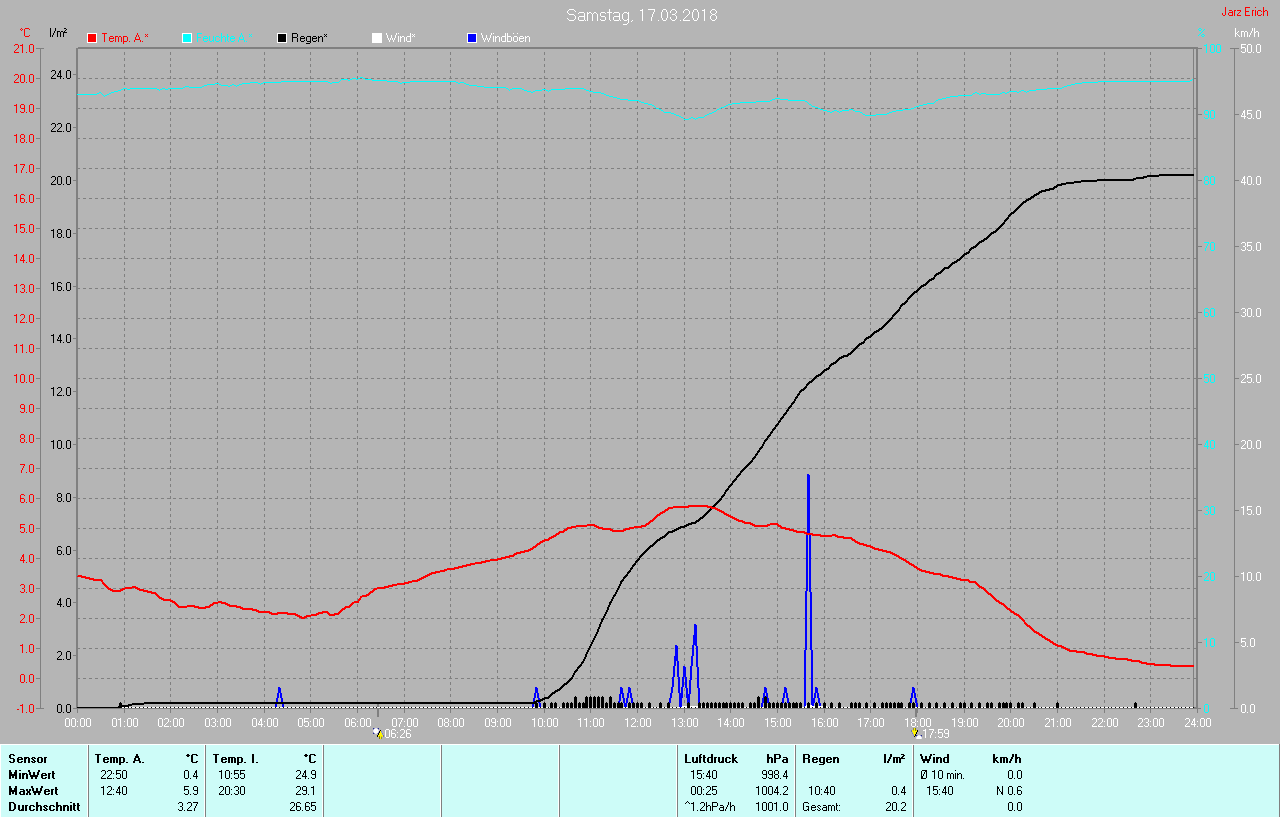1280x817 pixels.
Task: Click the 24.9 indoor minimum value
Action: click(306, 775)
